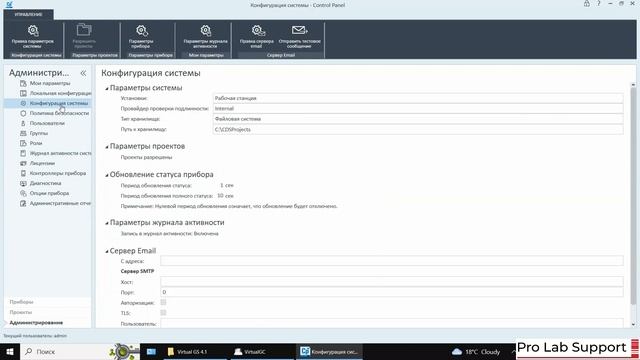Click Отправить тестовое сообщение envelope icon
Screen dimensions: 640x360
click(299, 31)
